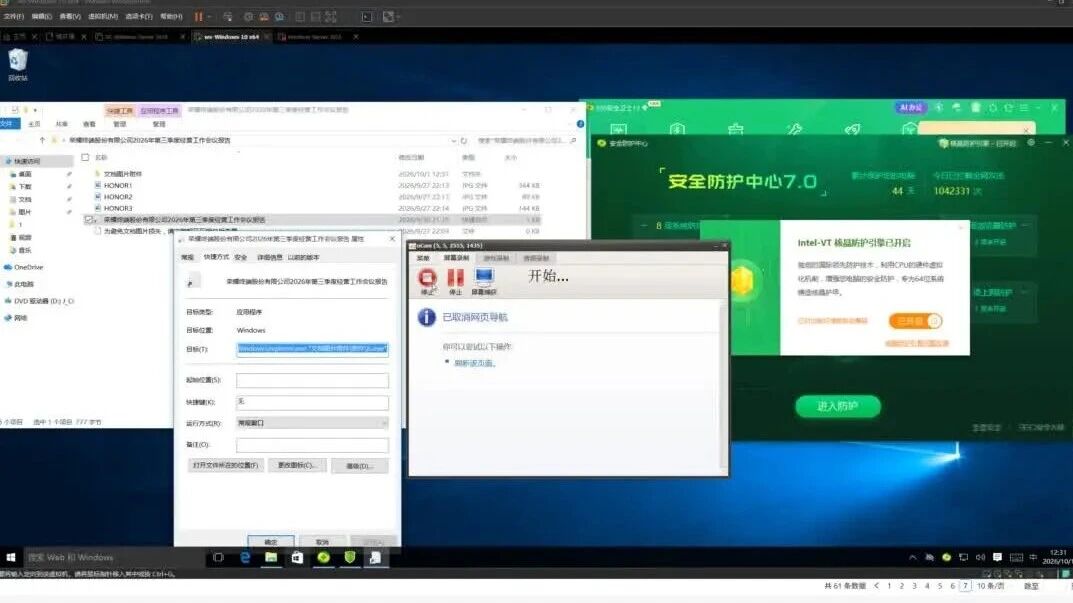Select the HONOR1 image file
1073x603 pixels.
[x=118, y=185]
